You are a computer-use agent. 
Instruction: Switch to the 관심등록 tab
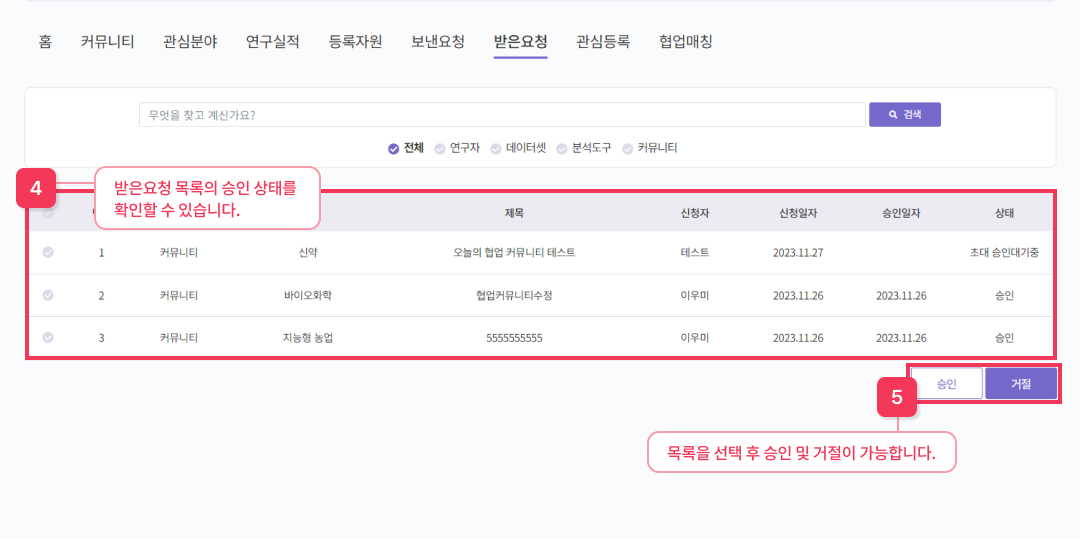click(x=603, y=41)
